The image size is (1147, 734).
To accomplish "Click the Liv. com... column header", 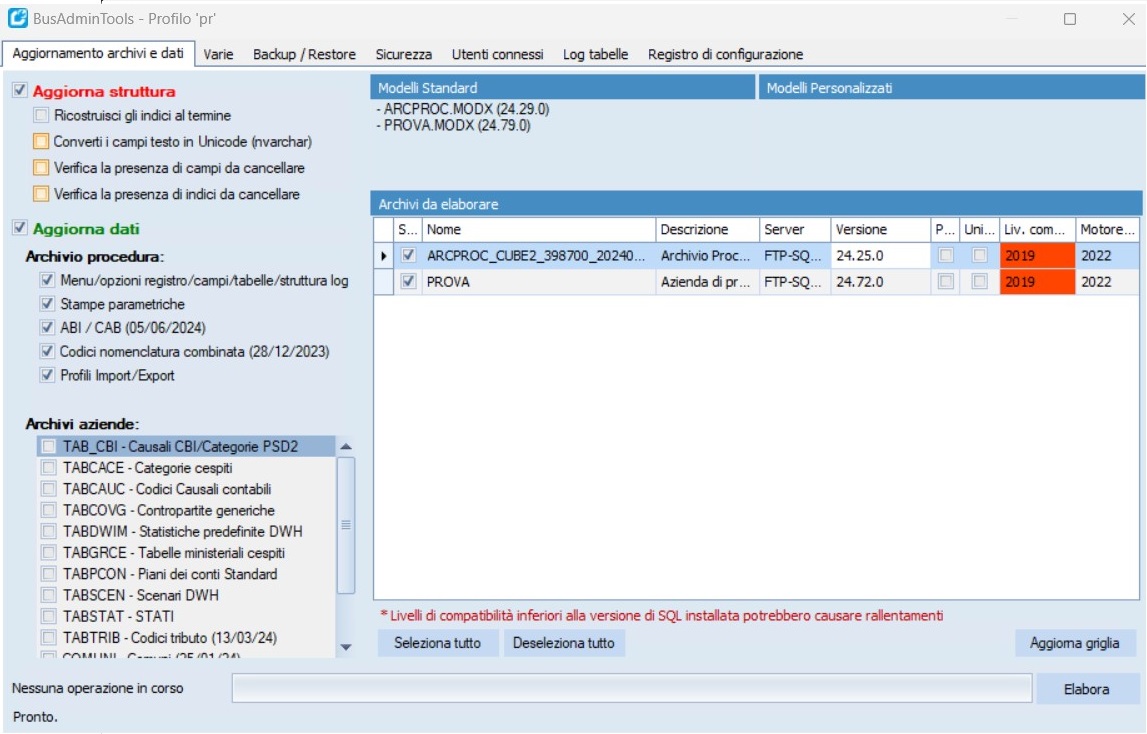I will 1037,230.
